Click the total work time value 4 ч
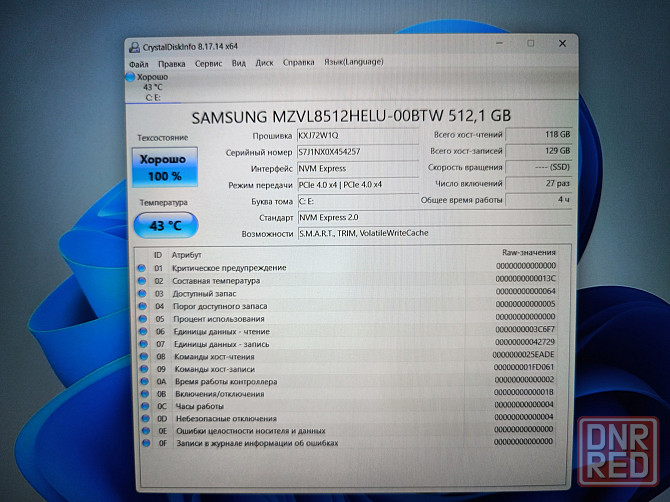 tap(538, 200)
